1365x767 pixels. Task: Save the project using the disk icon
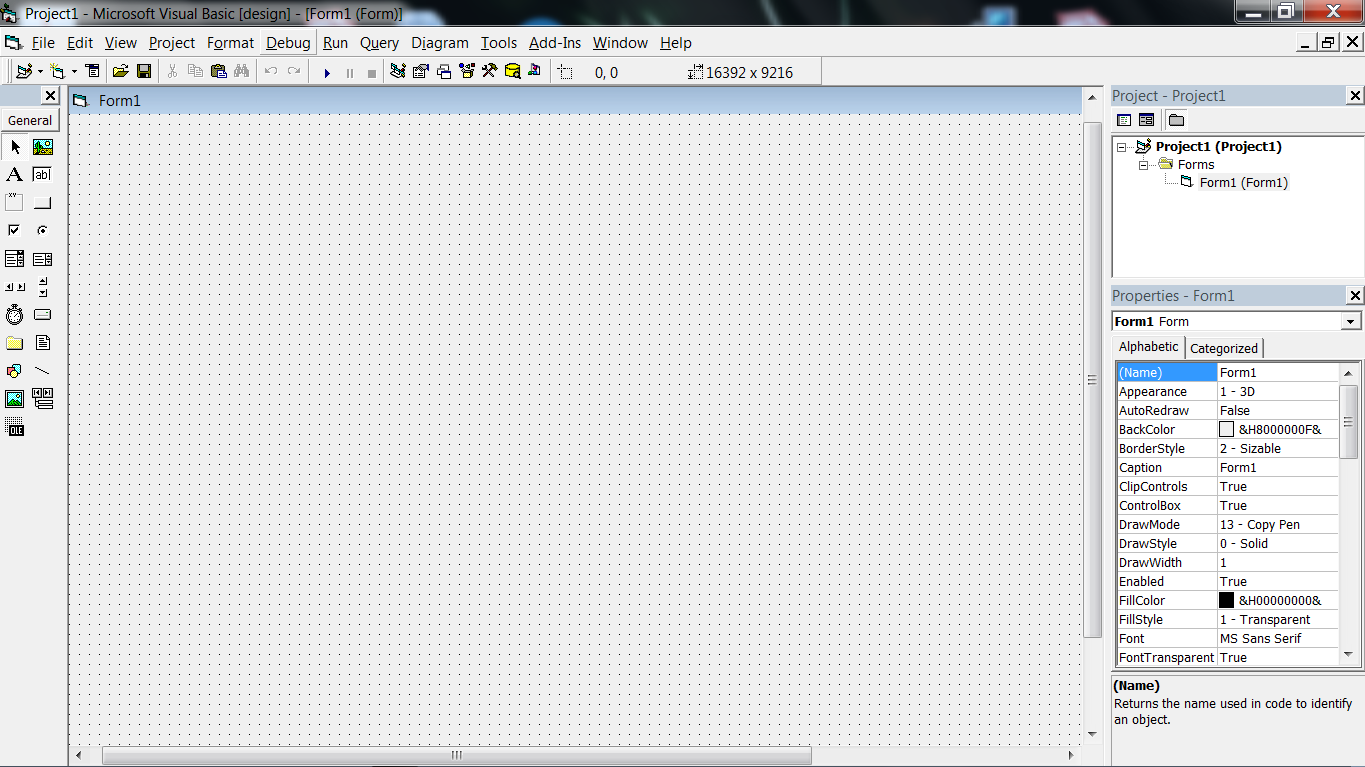[143, 71]
